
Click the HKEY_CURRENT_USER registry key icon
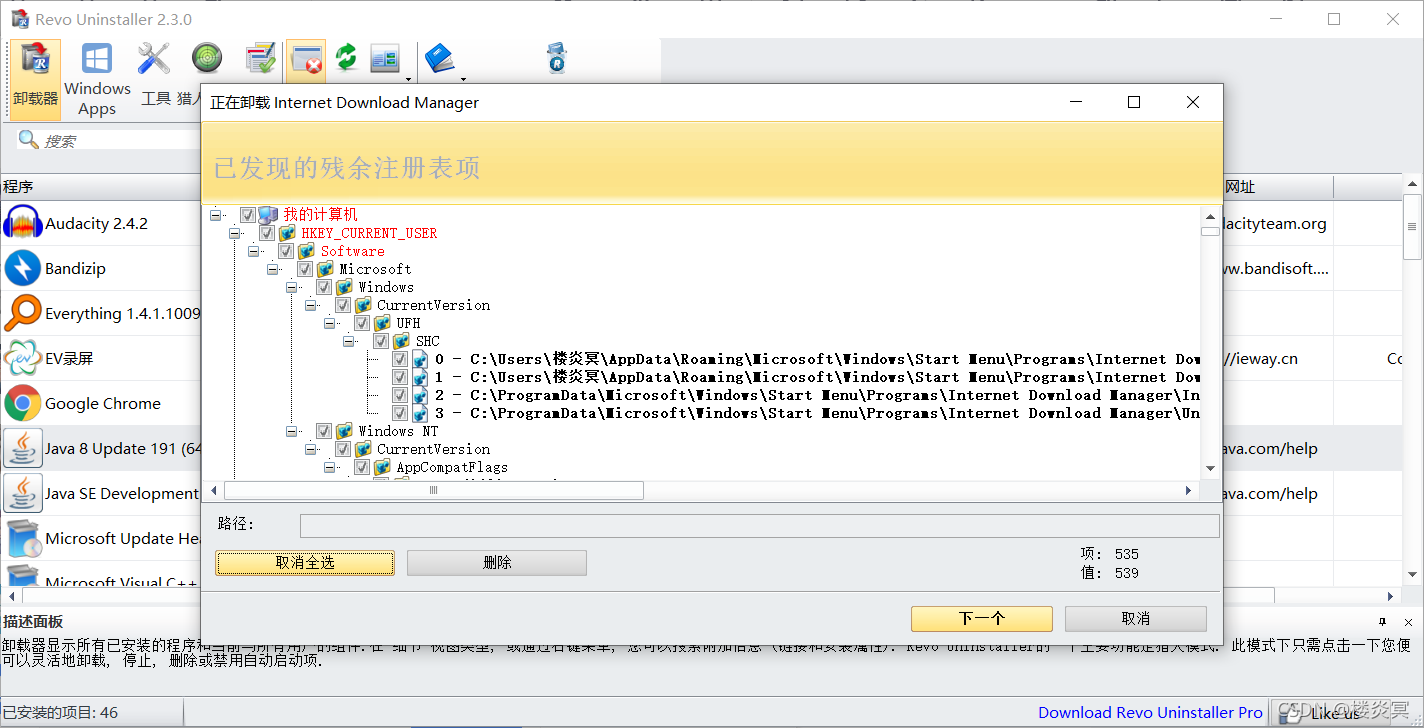click(287, 233)
